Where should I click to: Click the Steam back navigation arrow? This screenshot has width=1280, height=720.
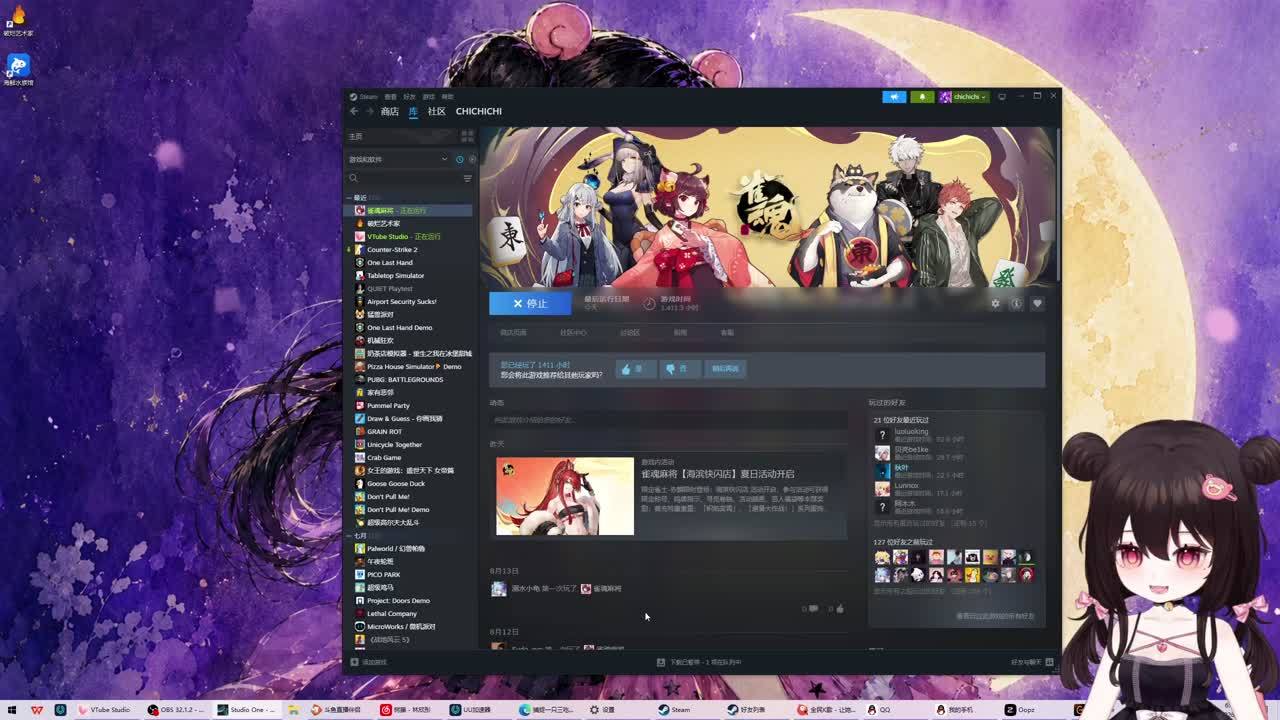click(x=354, y=111)
